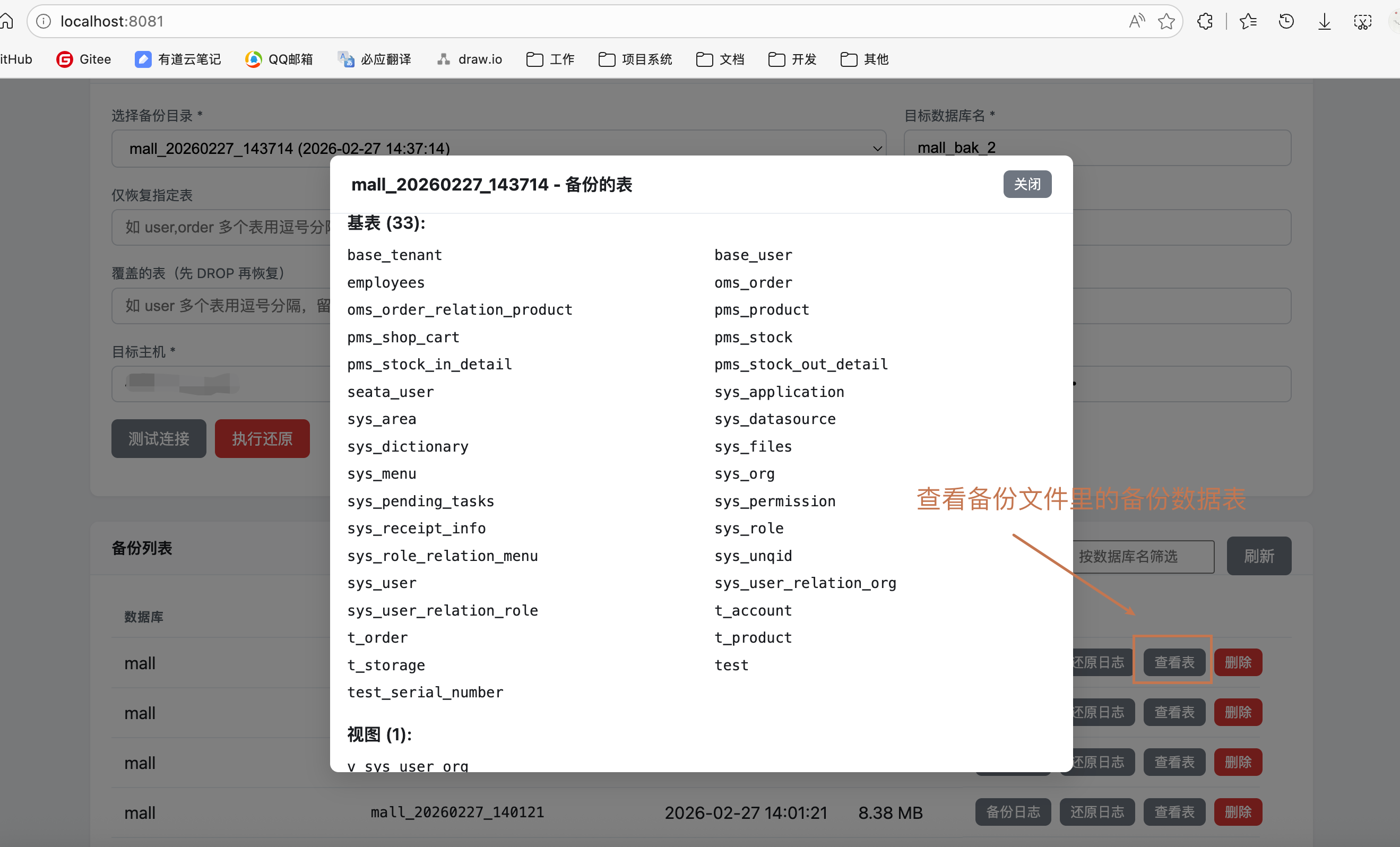The width and height of the screenshot is (1400, 847).
Task: Click 删除 on the first mall row
Action: pyautogui.click(x=1238, y=662)
